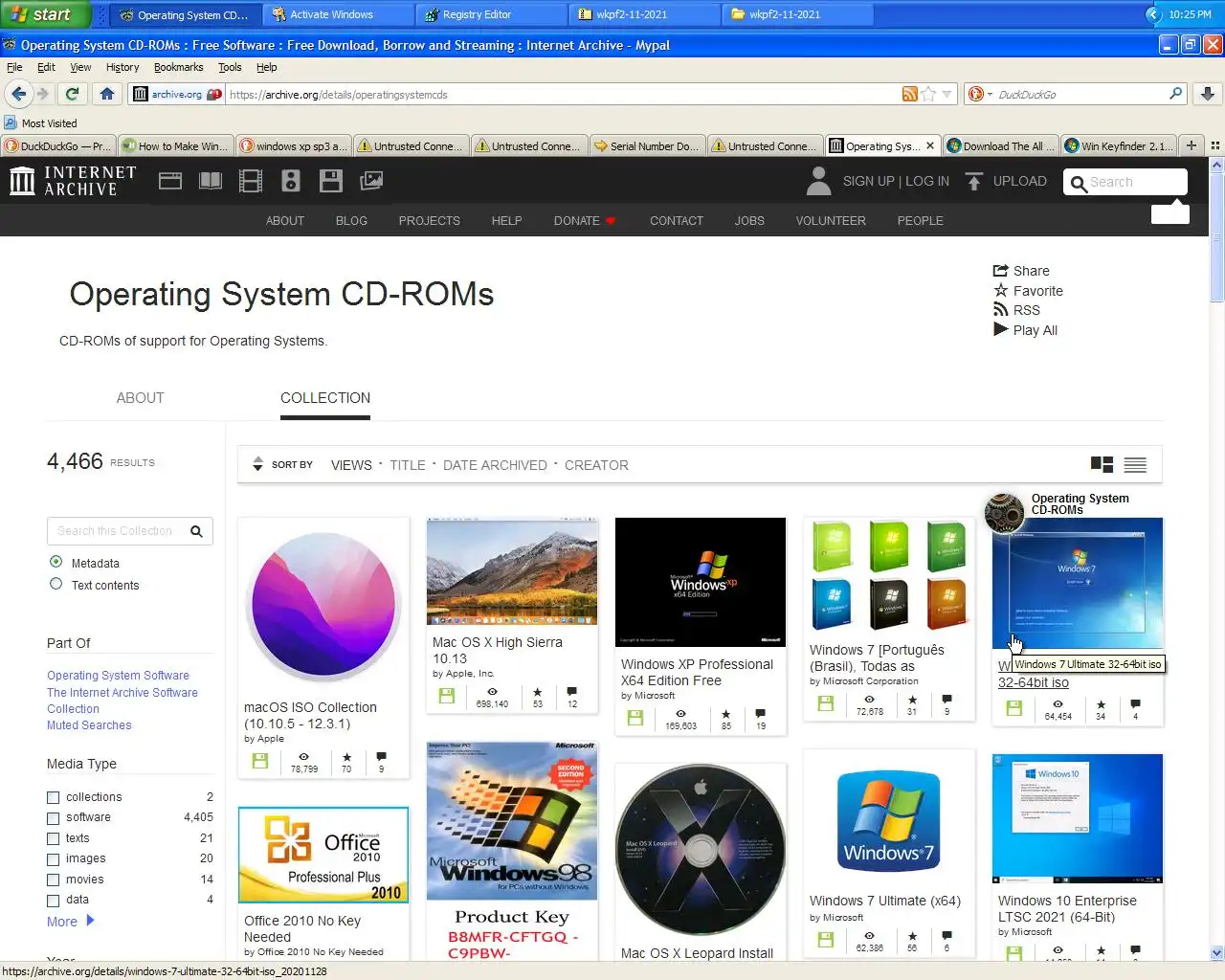Check the data media type box
The width and height of the screenshot is (1225, 980).
[54, 901]
